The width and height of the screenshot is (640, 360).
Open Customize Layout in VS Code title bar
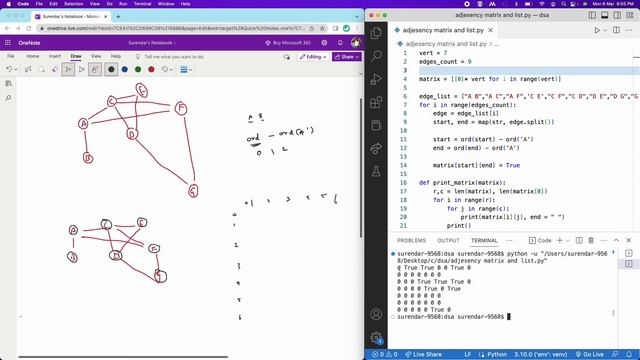[x=630, y=15]
